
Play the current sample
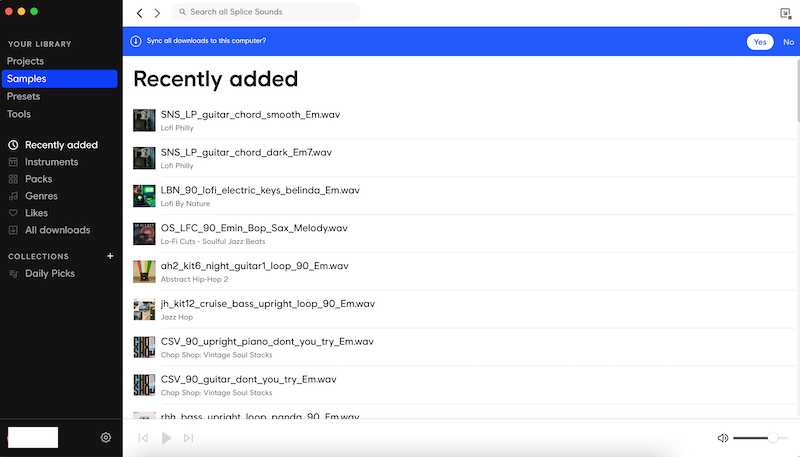pyautogui.click(x=166, y=438)
